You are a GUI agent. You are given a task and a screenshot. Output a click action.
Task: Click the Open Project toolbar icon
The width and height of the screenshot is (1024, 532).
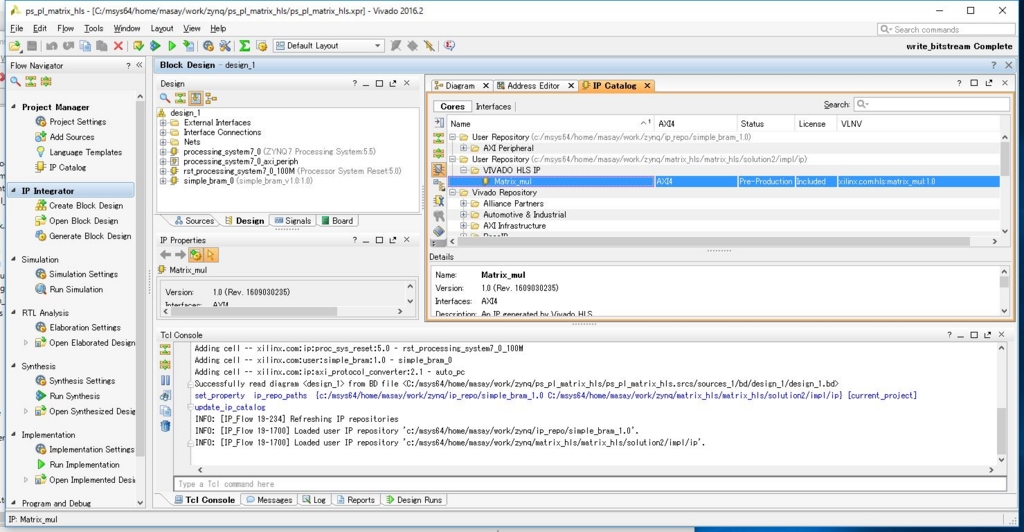pos(14,46)
